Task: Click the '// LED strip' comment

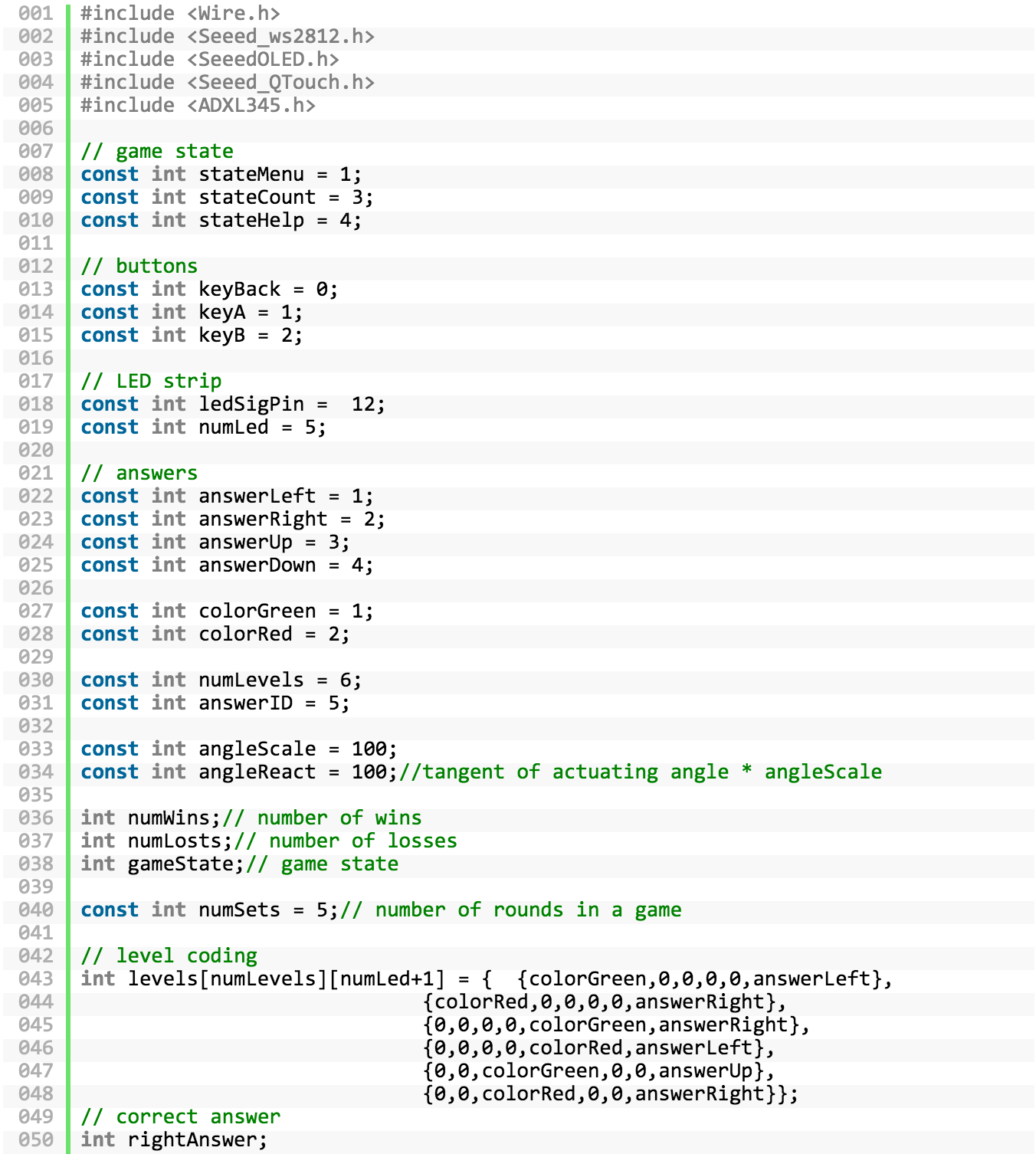Action: (151, 381)
